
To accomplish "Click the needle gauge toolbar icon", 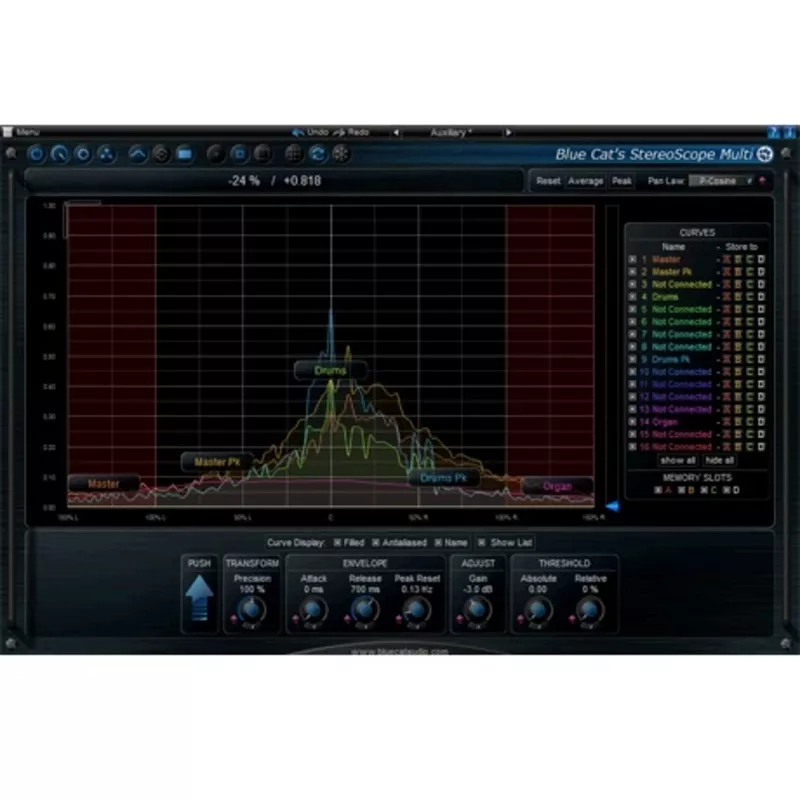I will pyautogui.click(x=60, y=154).
